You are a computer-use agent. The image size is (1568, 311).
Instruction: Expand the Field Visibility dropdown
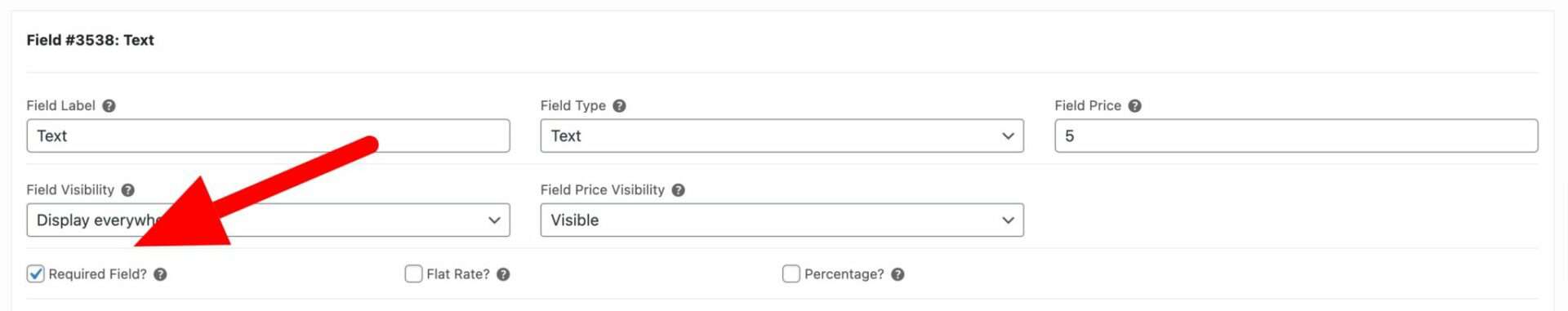(x=268, y=220)
